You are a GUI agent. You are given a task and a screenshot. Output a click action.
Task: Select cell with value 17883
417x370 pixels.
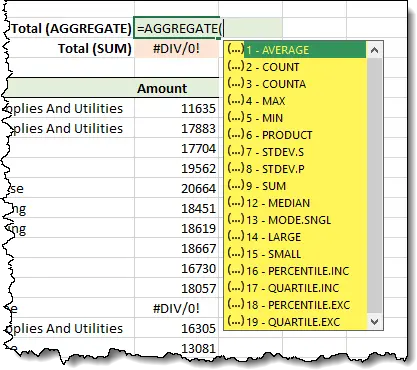pos(177,128)
